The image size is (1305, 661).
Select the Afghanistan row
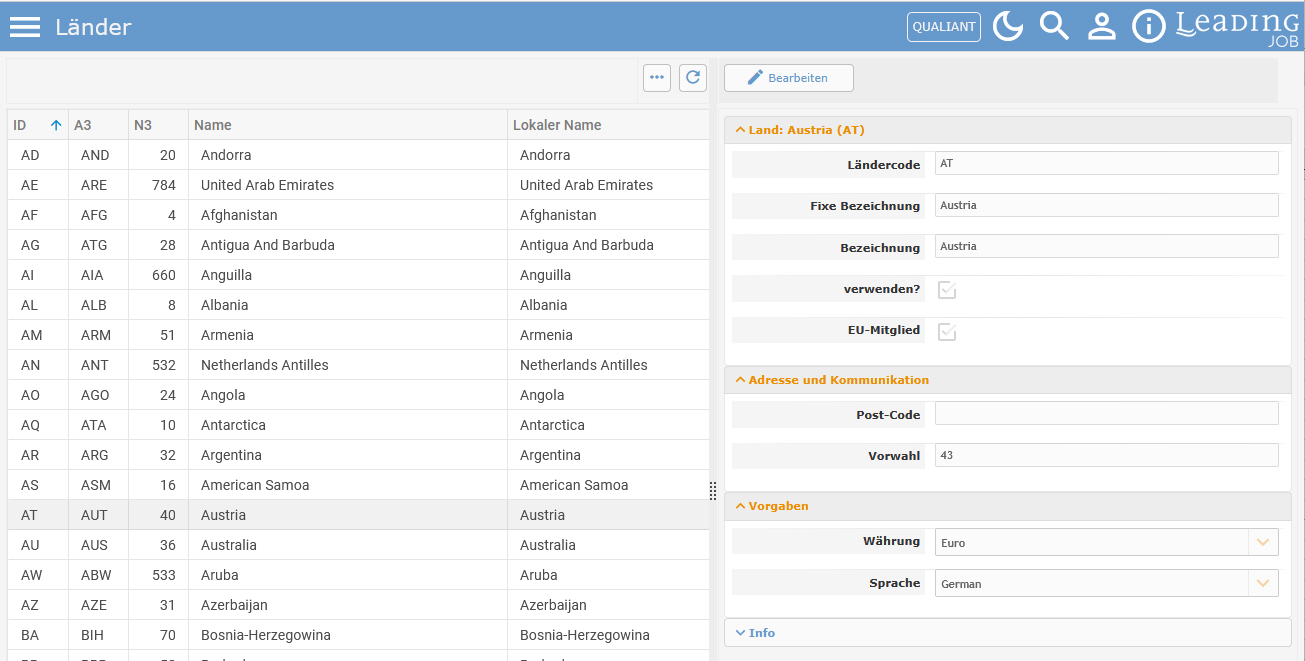click(358, 215)
